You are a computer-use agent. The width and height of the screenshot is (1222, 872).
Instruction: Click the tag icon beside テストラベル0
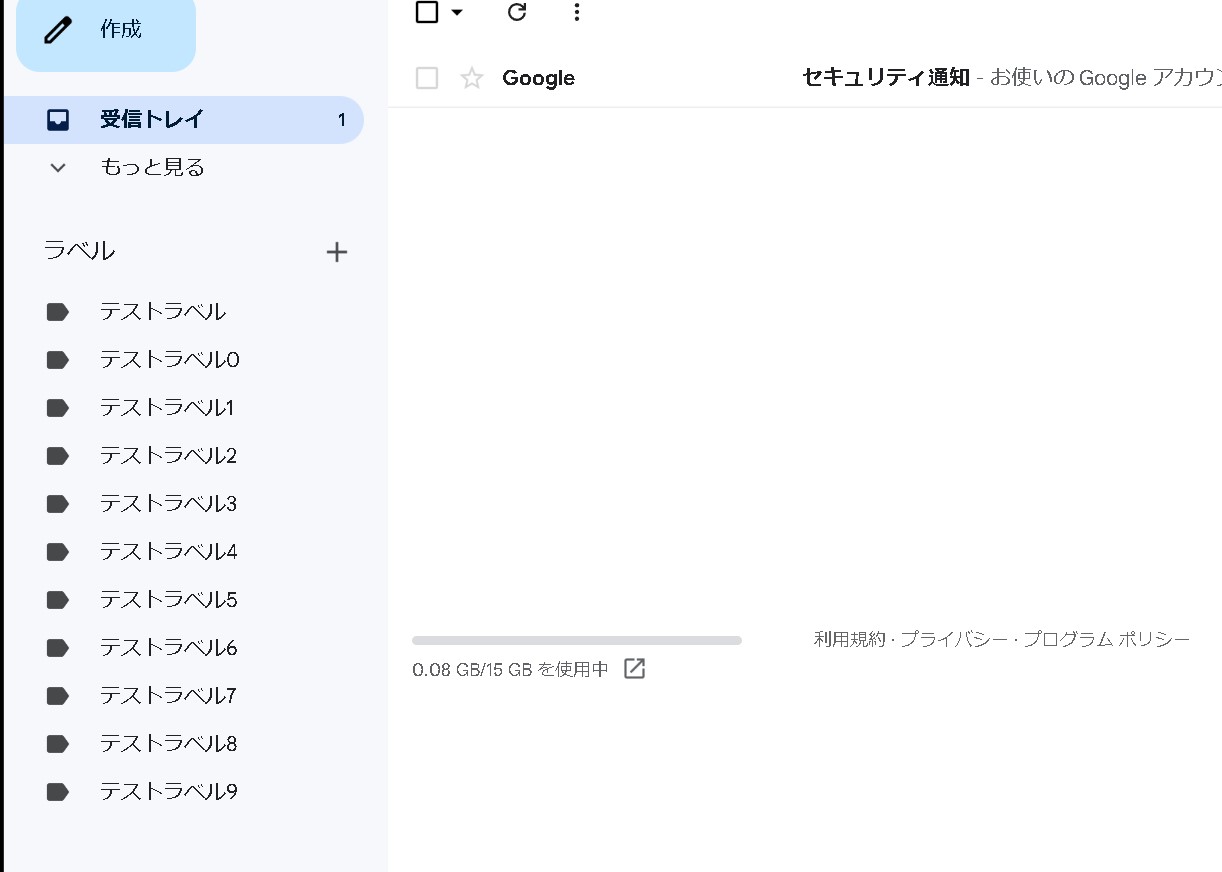click(x=58, y=360)
